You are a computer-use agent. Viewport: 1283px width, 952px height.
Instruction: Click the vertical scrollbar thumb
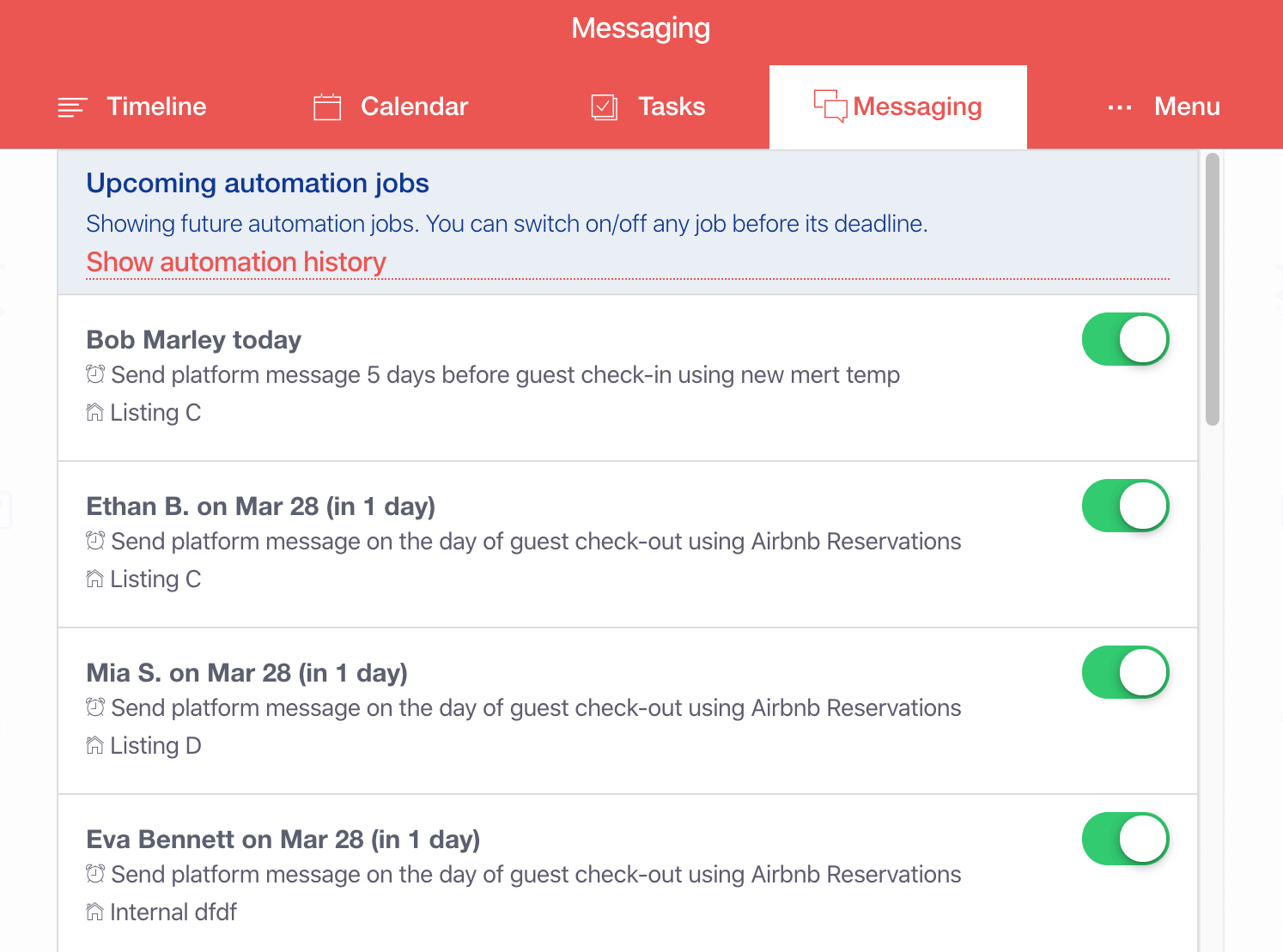(x=1213, y=289)
